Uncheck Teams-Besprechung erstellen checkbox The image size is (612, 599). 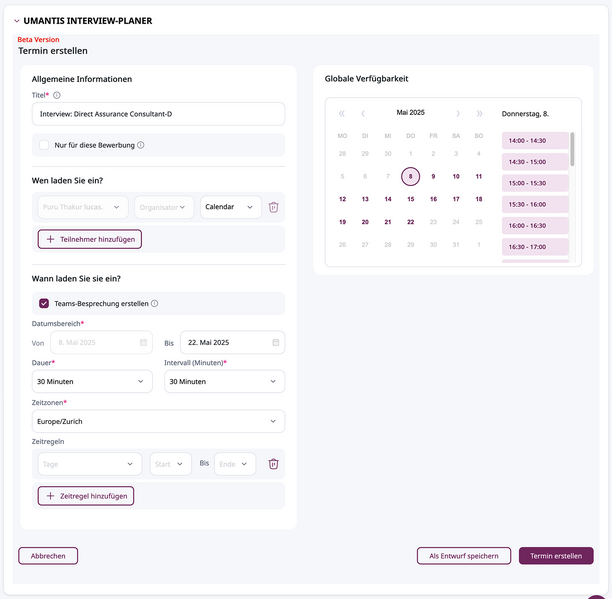(44, 304)
